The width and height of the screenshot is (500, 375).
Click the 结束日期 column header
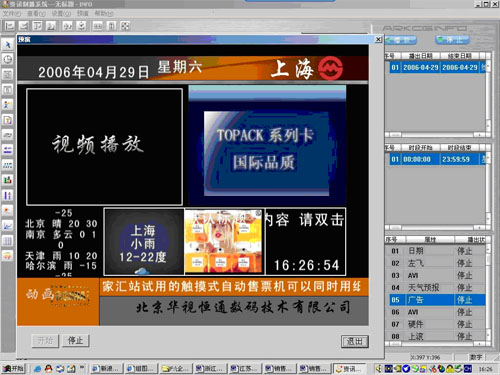[x=460, y=56]
